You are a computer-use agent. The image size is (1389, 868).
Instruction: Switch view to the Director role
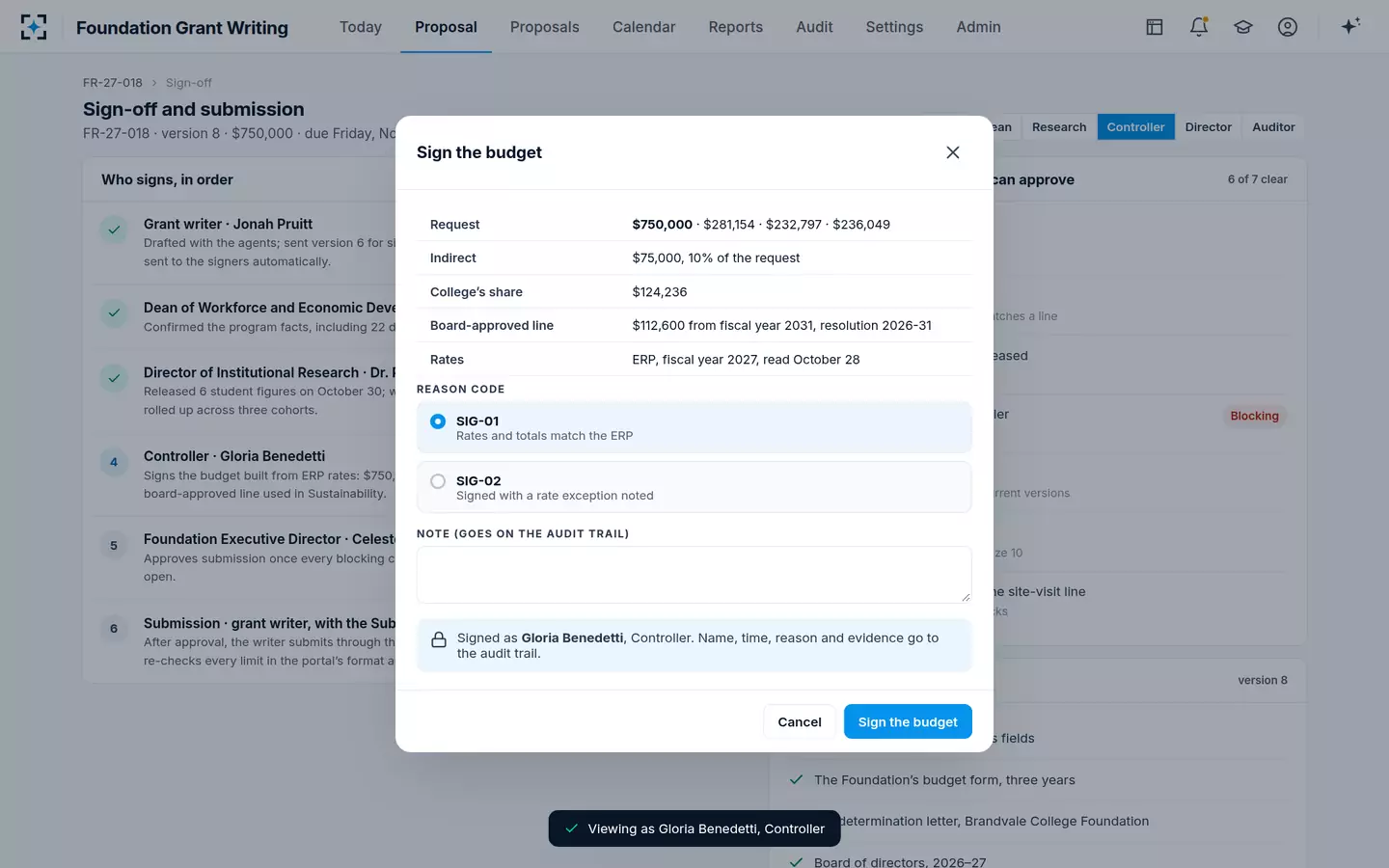1208,127
